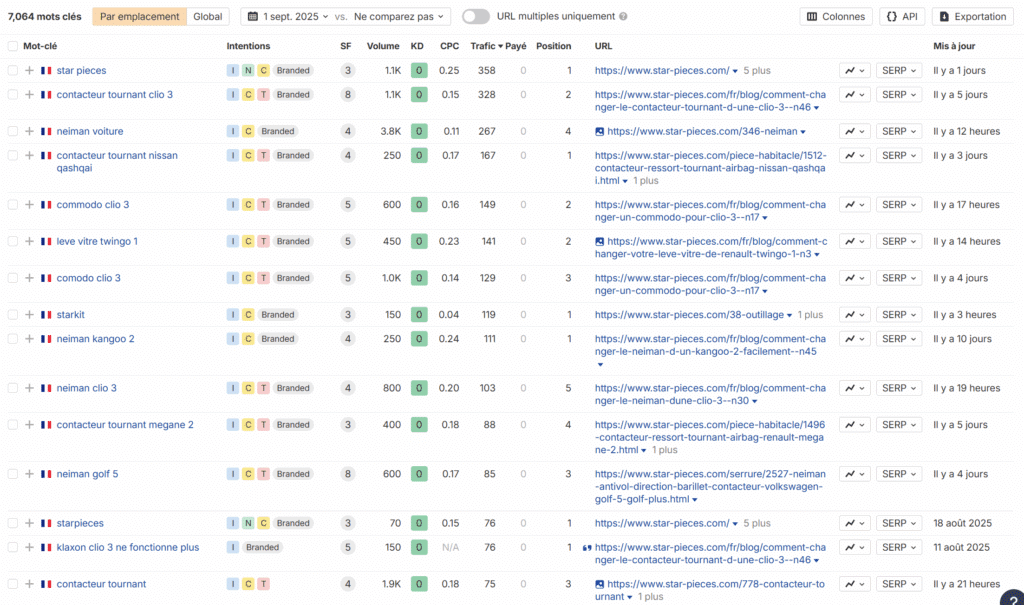
Task: Check the select-all checkbox in header
Action: click(12, 46)
